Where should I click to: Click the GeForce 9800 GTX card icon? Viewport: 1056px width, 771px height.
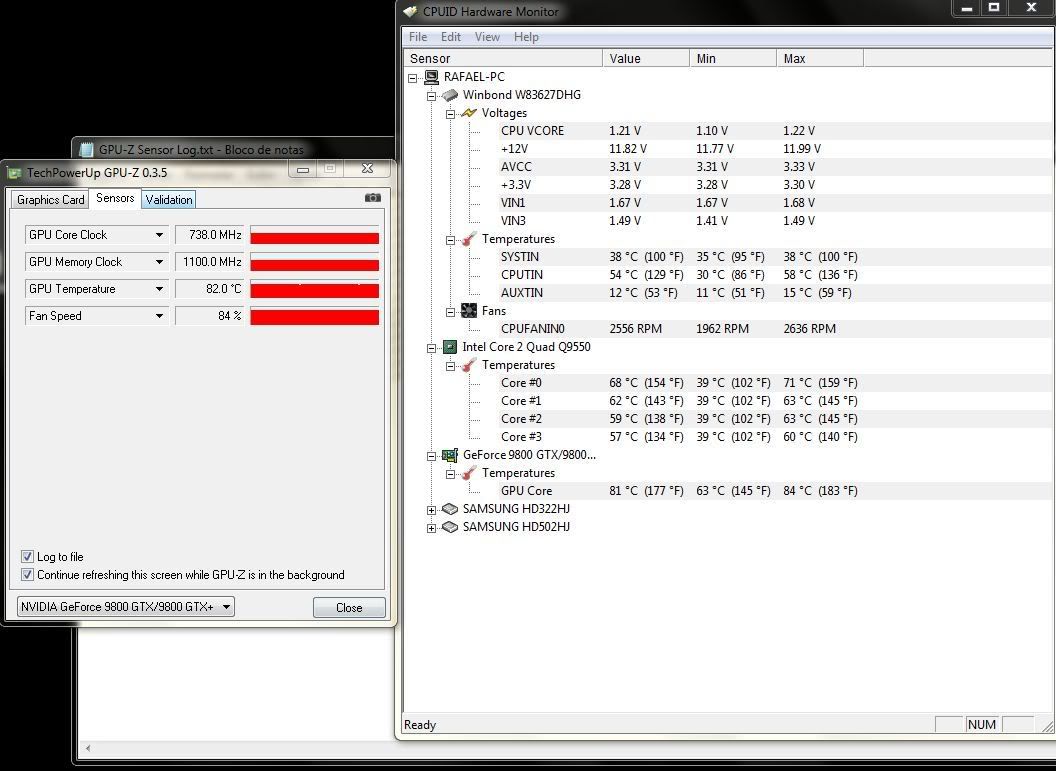click(450, 455)
